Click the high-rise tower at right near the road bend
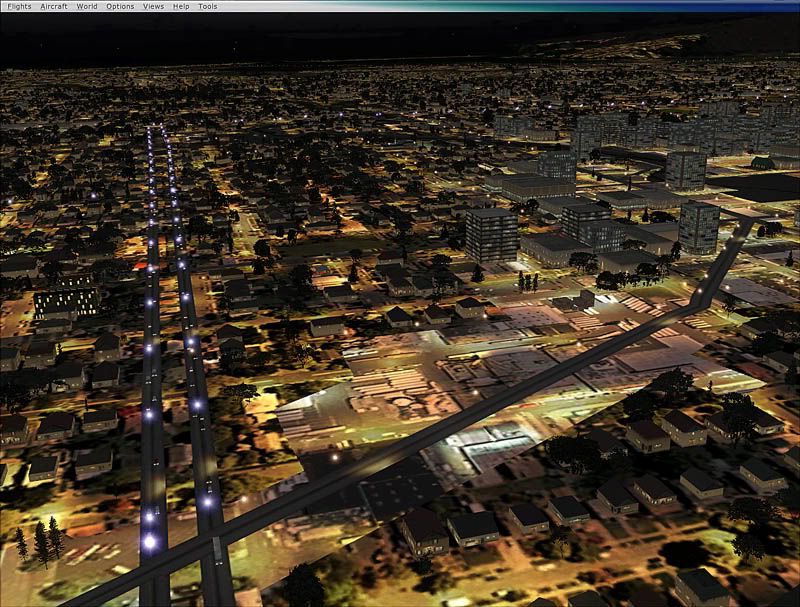800x607 pixels. click(698, 227)
